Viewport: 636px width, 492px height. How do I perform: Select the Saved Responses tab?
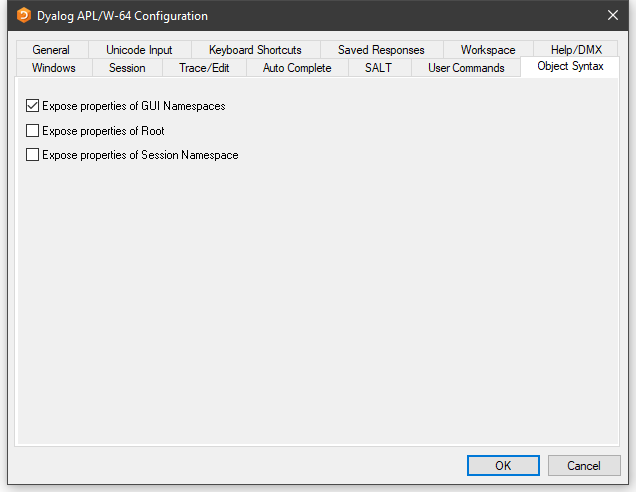pyautogui.click(x=381, y=50)
